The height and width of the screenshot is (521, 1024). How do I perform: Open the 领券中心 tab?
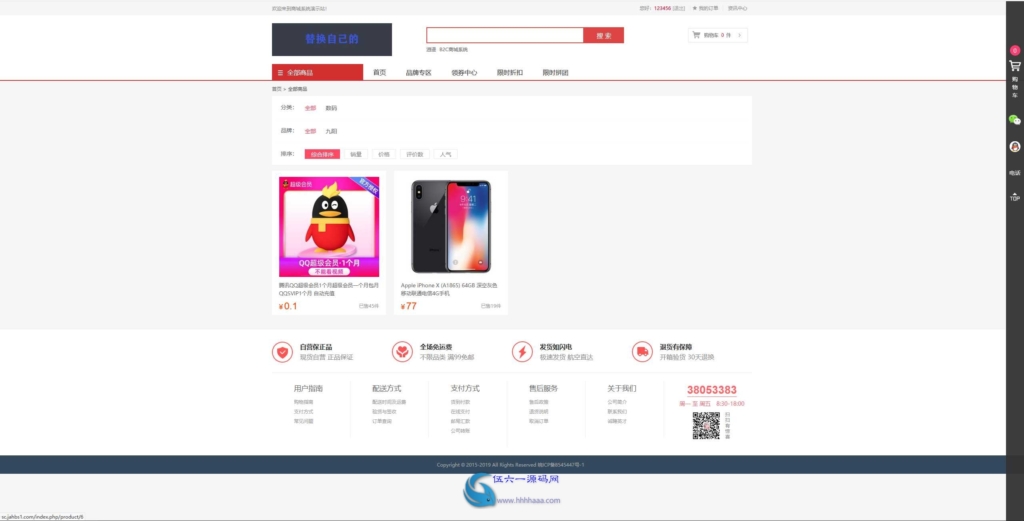[x=464, y=72]
